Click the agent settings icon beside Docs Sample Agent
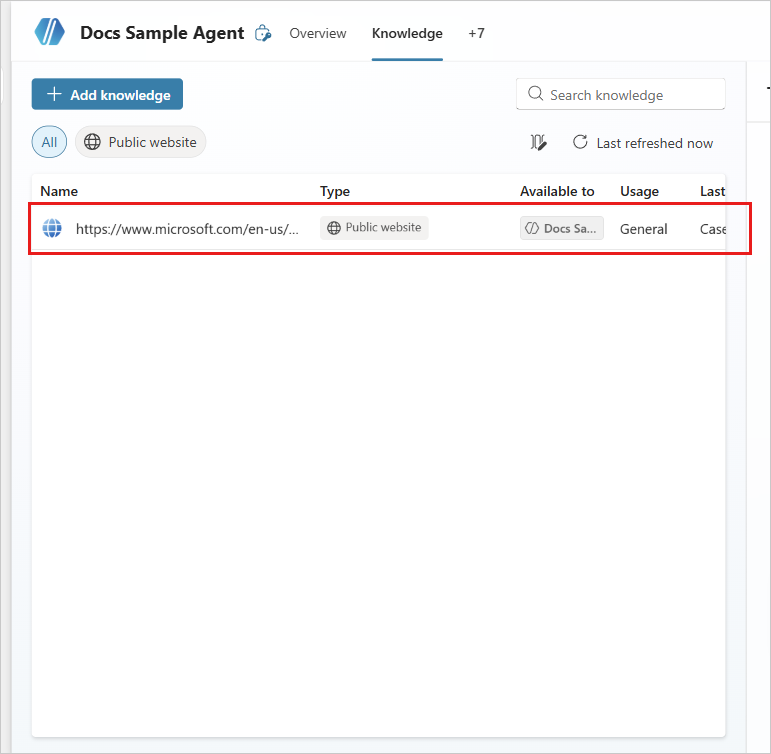Viewport: 771px width, 754px height. [x=263, y=33]
